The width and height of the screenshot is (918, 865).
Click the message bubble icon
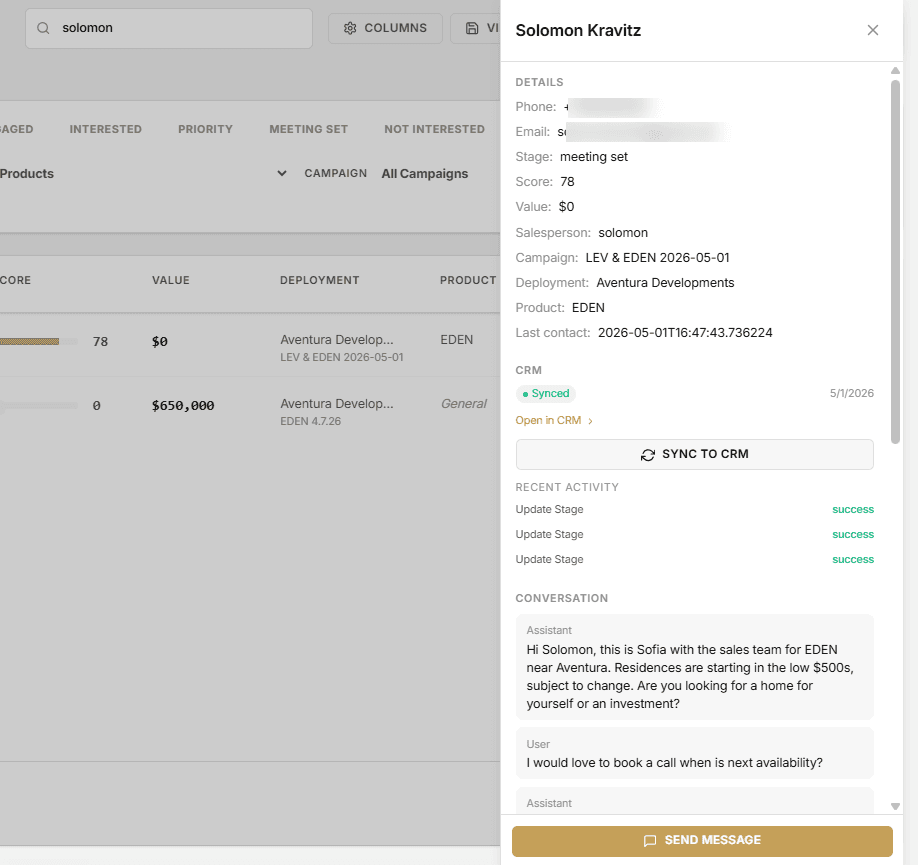(650, 840)
